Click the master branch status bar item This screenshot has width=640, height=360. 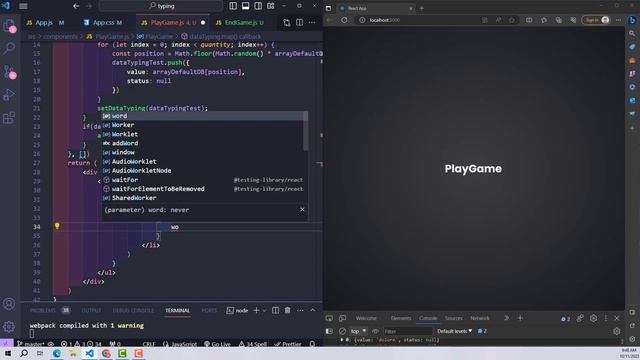[32, 344]
